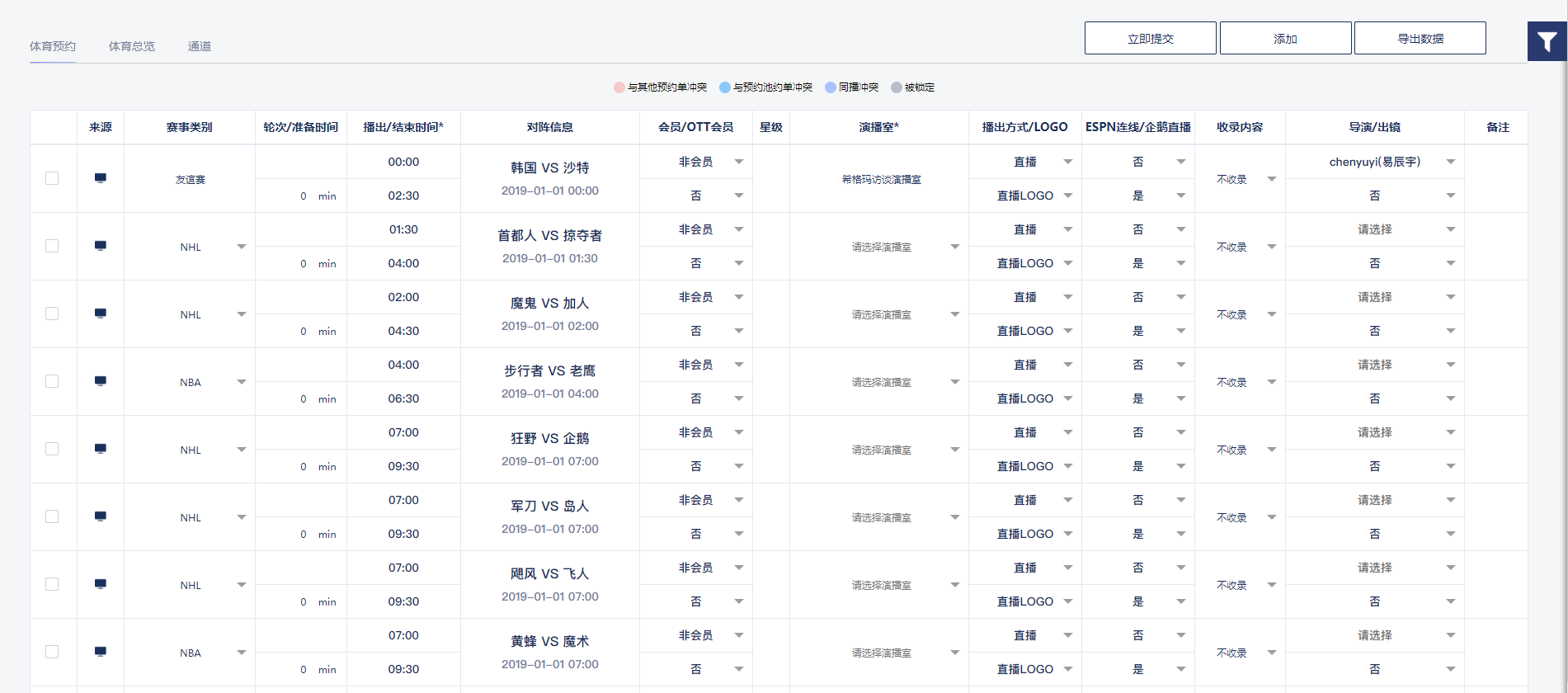Click the 立即提交 button
This screenshot has width=1568, height=693.
click(1150, 39)
